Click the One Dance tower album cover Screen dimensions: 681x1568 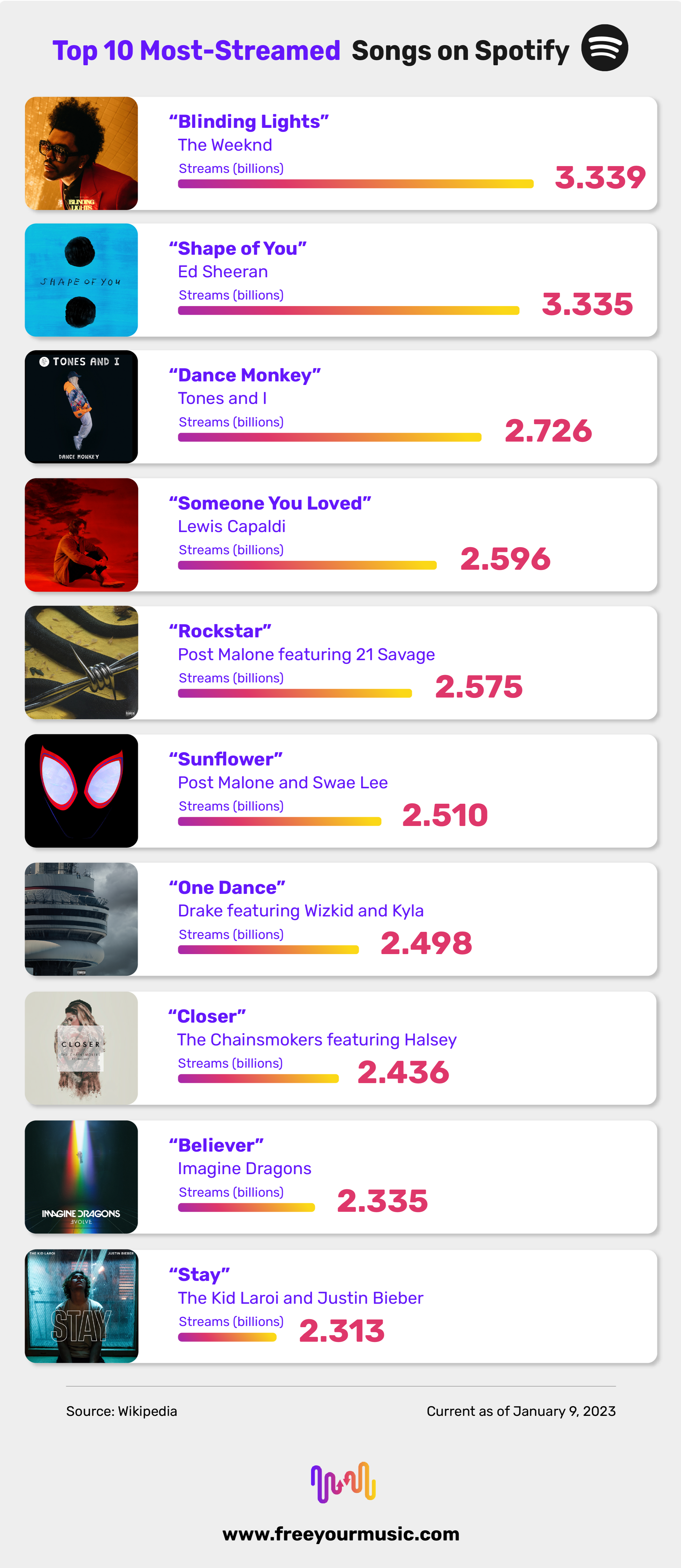click(x=82, y=919)
